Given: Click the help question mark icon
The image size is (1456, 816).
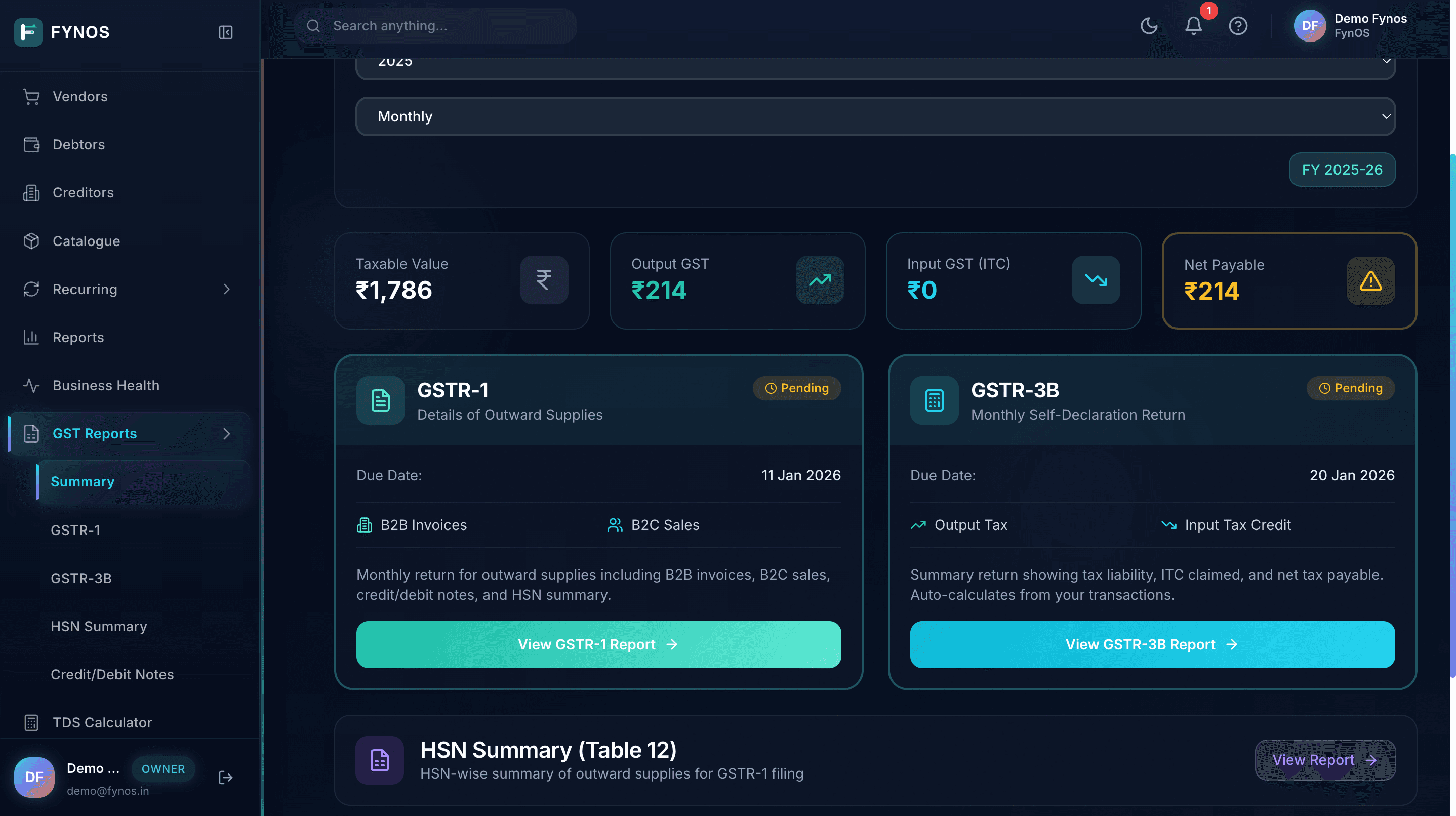Looking at the screenshot, I should (x=1238, y=26).
